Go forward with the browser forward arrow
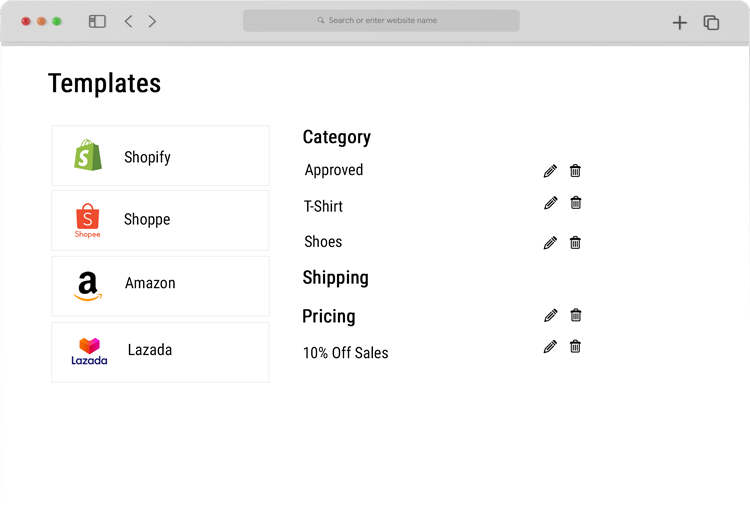750x509 pixels. (152, 21)
